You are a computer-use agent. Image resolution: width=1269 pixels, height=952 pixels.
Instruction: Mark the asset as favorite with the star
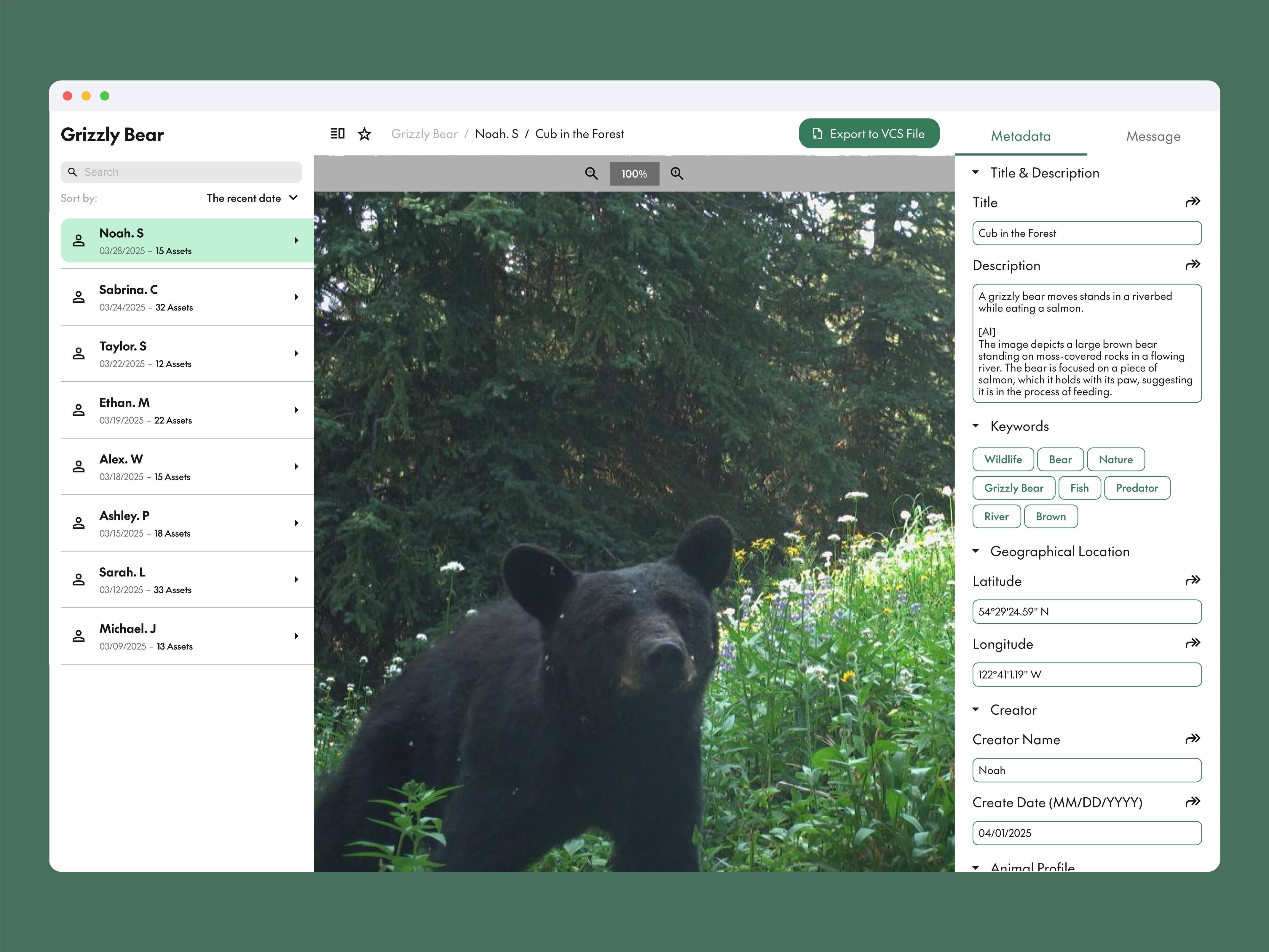point(364,134)
